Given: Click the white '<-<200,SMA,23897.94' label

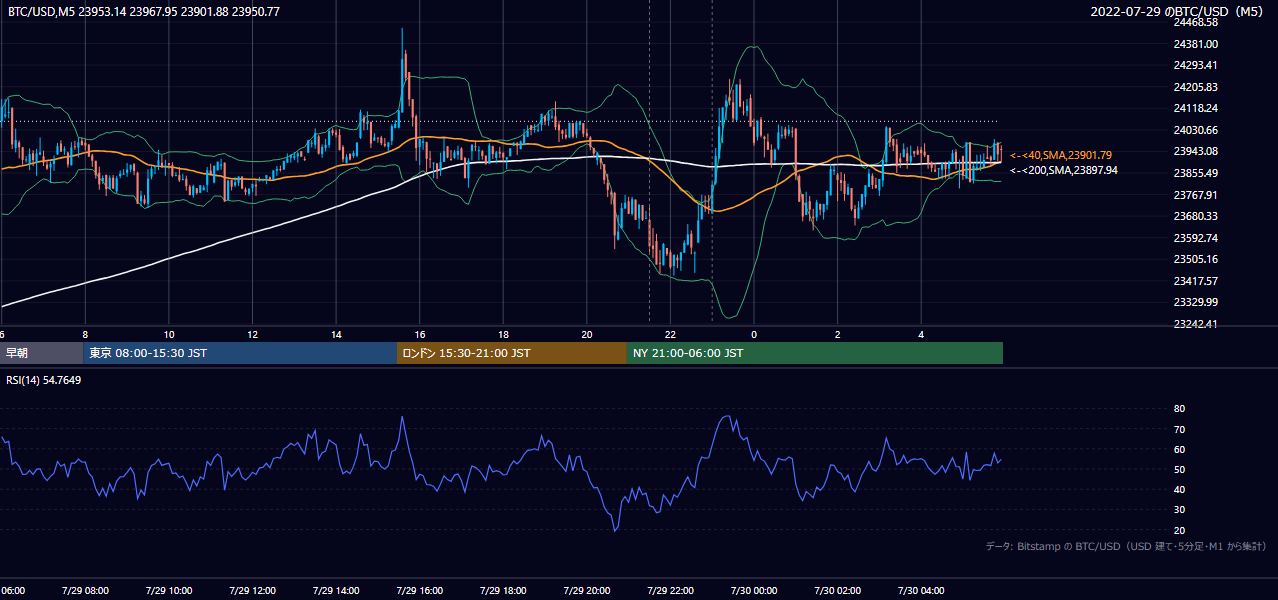Looking at the screenshot, I should (x=1064, y=170).
